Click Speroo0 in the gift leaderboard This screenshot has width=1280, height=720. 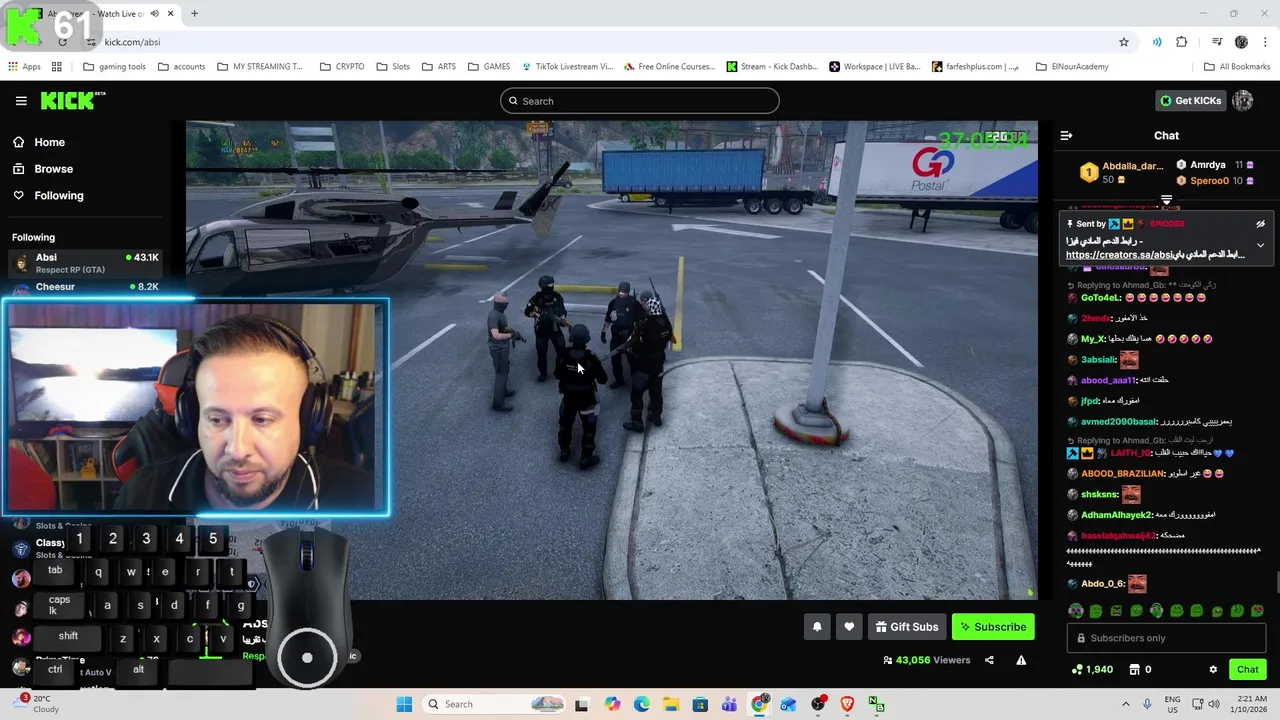coord(1209,181)
